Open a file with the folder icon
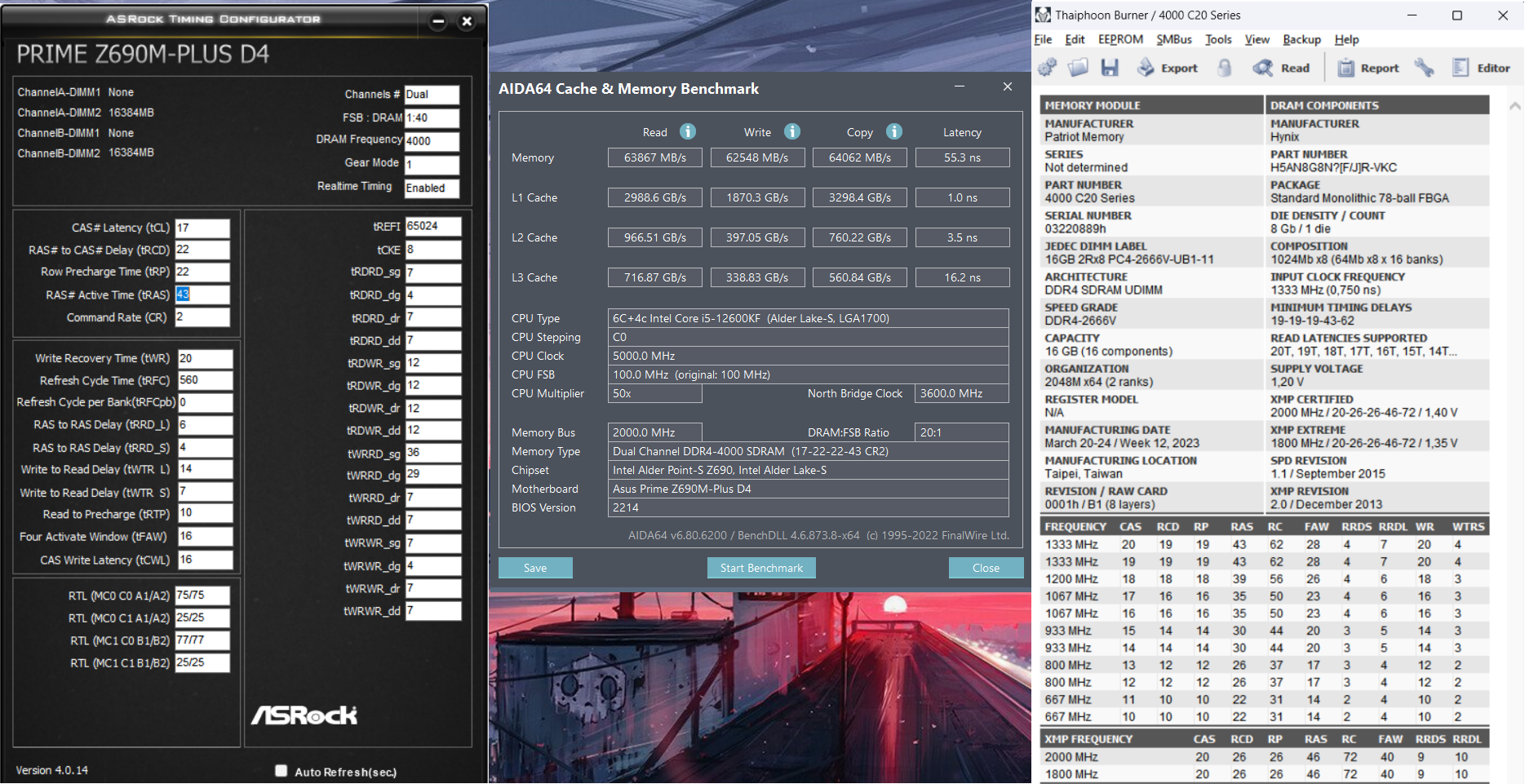Viewport: 1525px width, 784px height. point(1078,68)
